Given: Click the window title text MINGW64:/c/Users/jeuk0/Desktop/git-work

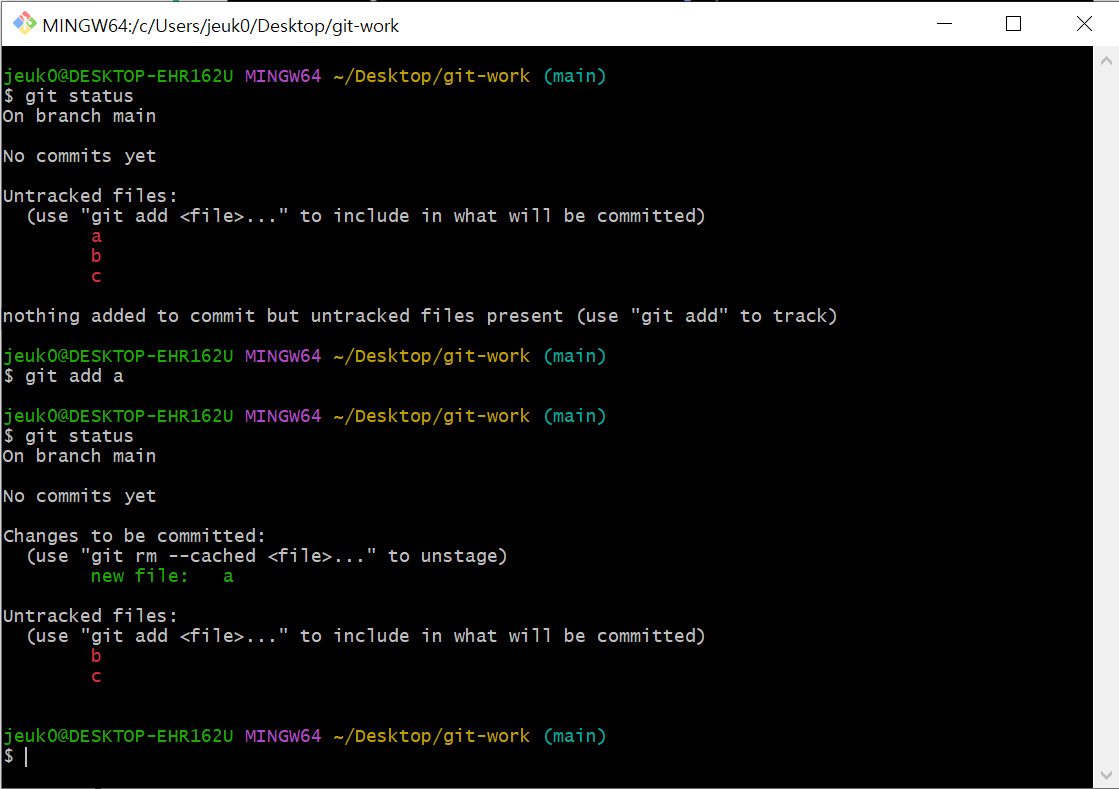Looking at the screenshot, I should coord(221,26).
